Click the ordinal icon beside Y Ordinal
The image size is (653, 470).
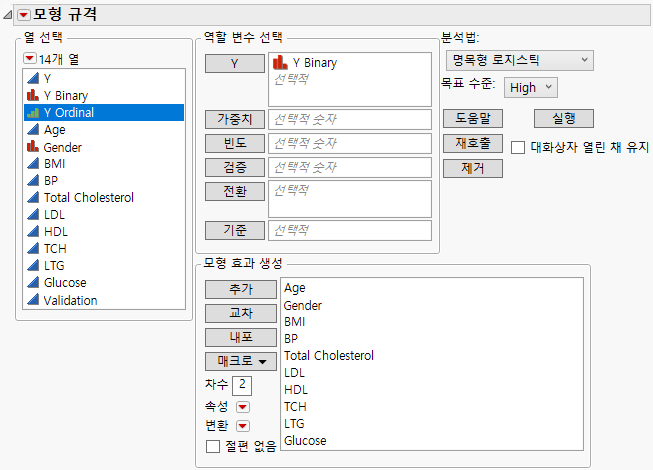[x=33, y=112]
